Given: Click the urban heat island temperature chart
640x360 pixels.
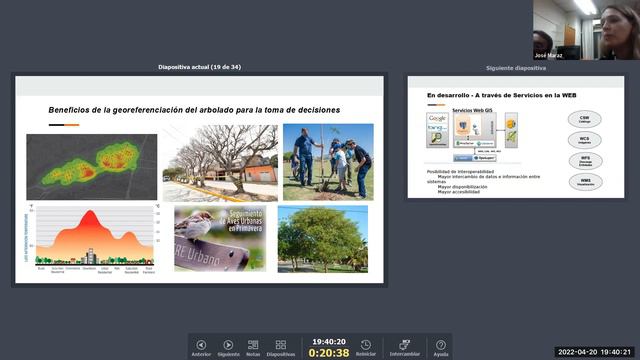Looking at the screenshot, I should (91, 239).
